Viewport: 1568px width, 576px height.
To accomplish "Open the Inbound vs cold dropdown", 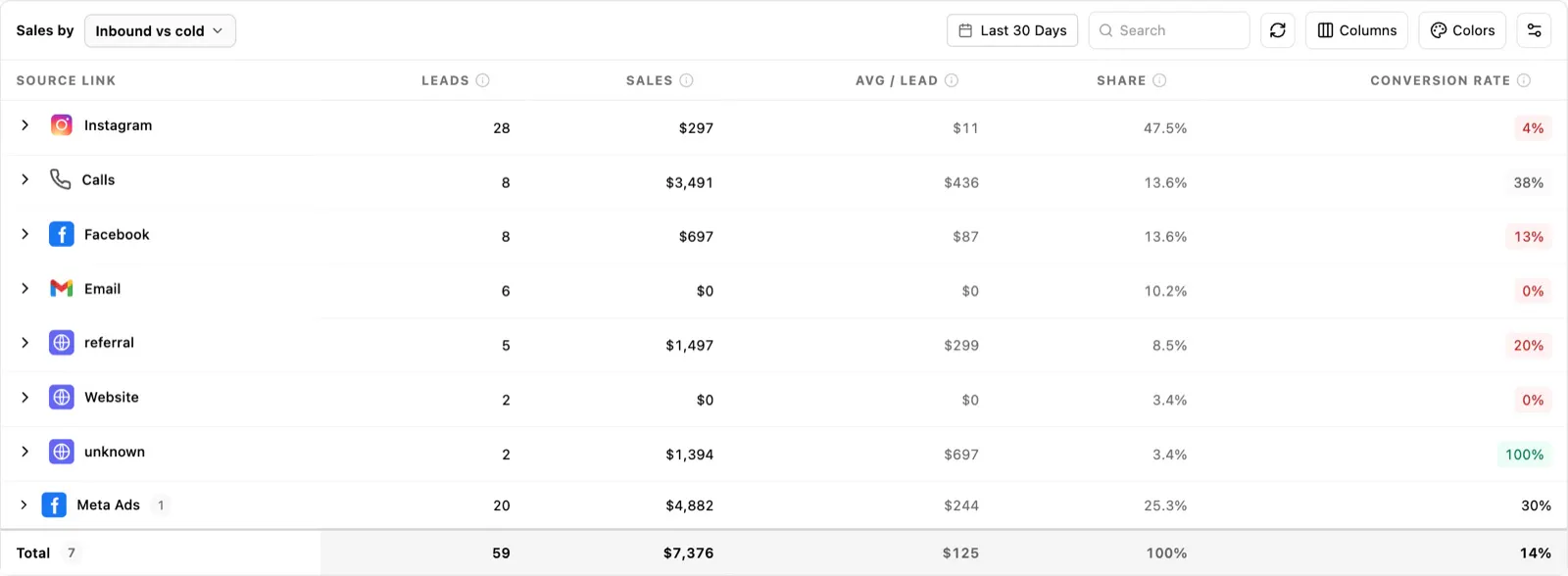I will [160, 30].
